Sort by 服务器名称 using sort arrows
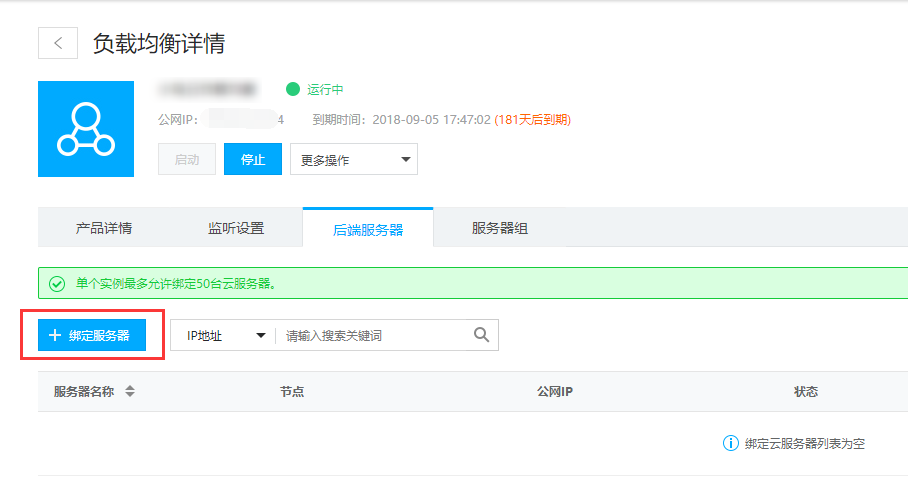Image resolution: width=908 pixels, height=487 pixels. [x=129, y=392]
